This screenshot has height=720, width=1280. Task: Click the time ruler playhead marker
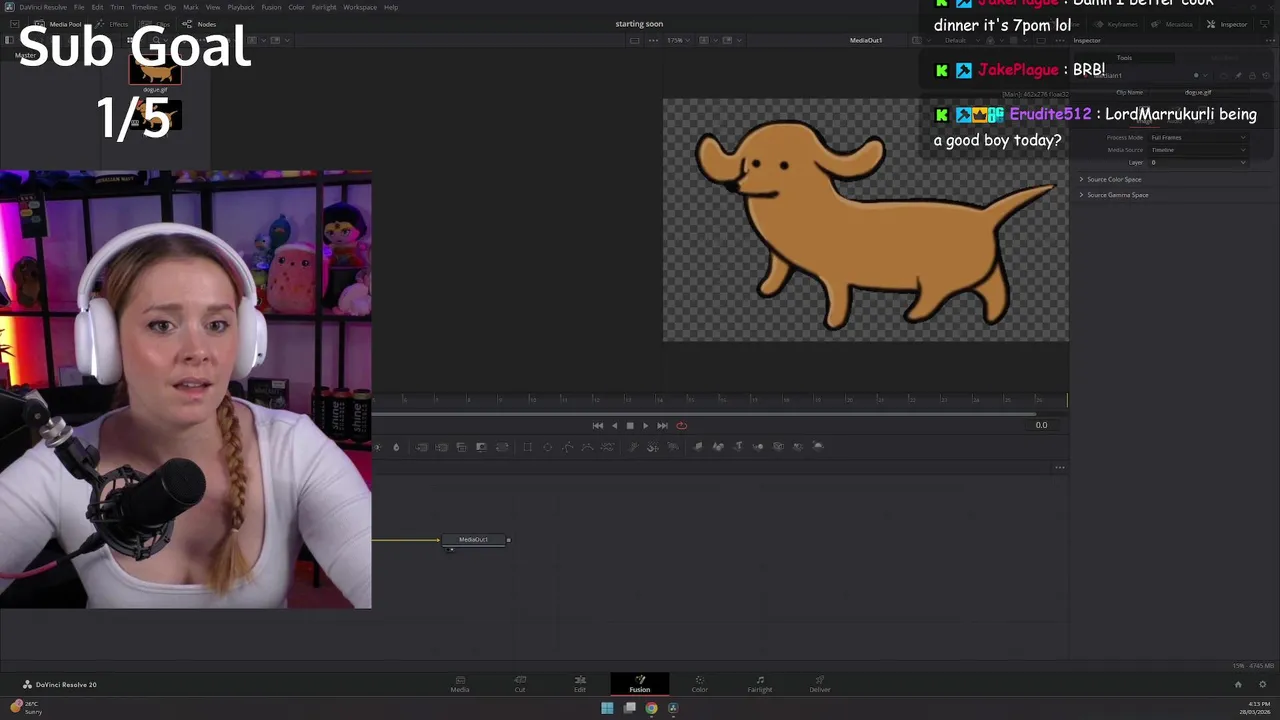tap(1067, 400)
